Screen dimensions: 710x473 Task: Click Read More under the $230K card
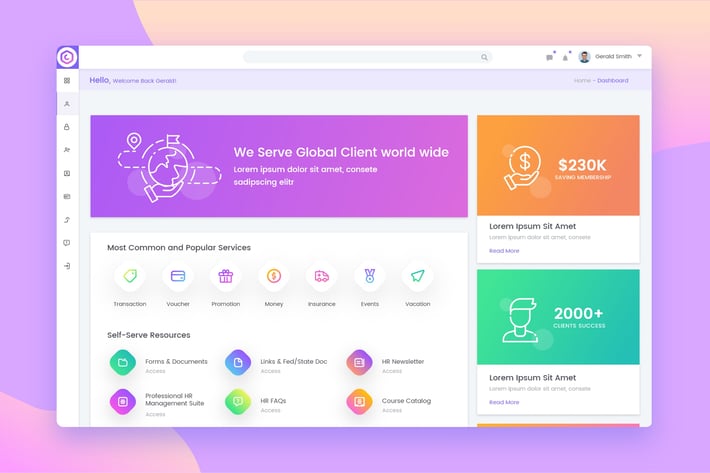[x=504, y=251]
